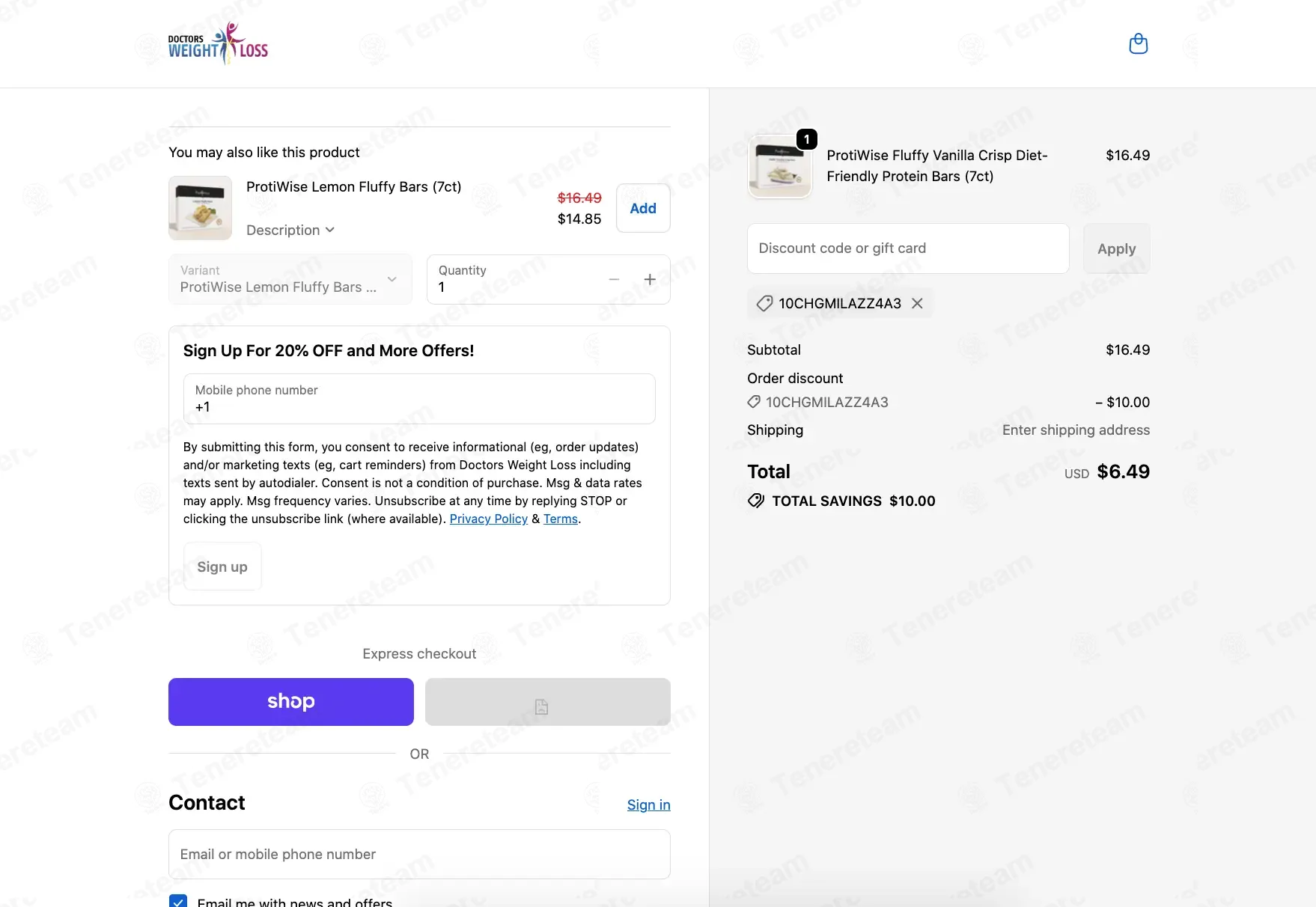Open the Variant dropdown for Lemon Fluffy Bars

(x=290, y=279)
